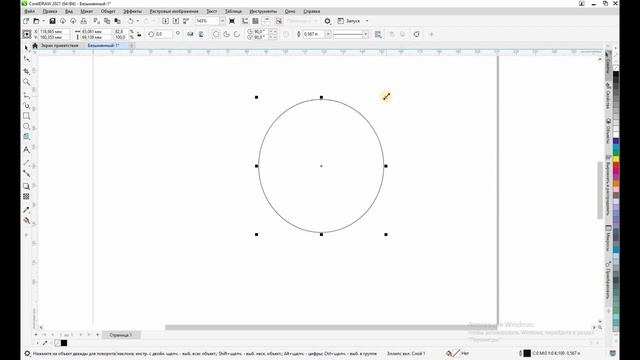Click the Запуск launch button
640x360 pixels.
(349, 21)
